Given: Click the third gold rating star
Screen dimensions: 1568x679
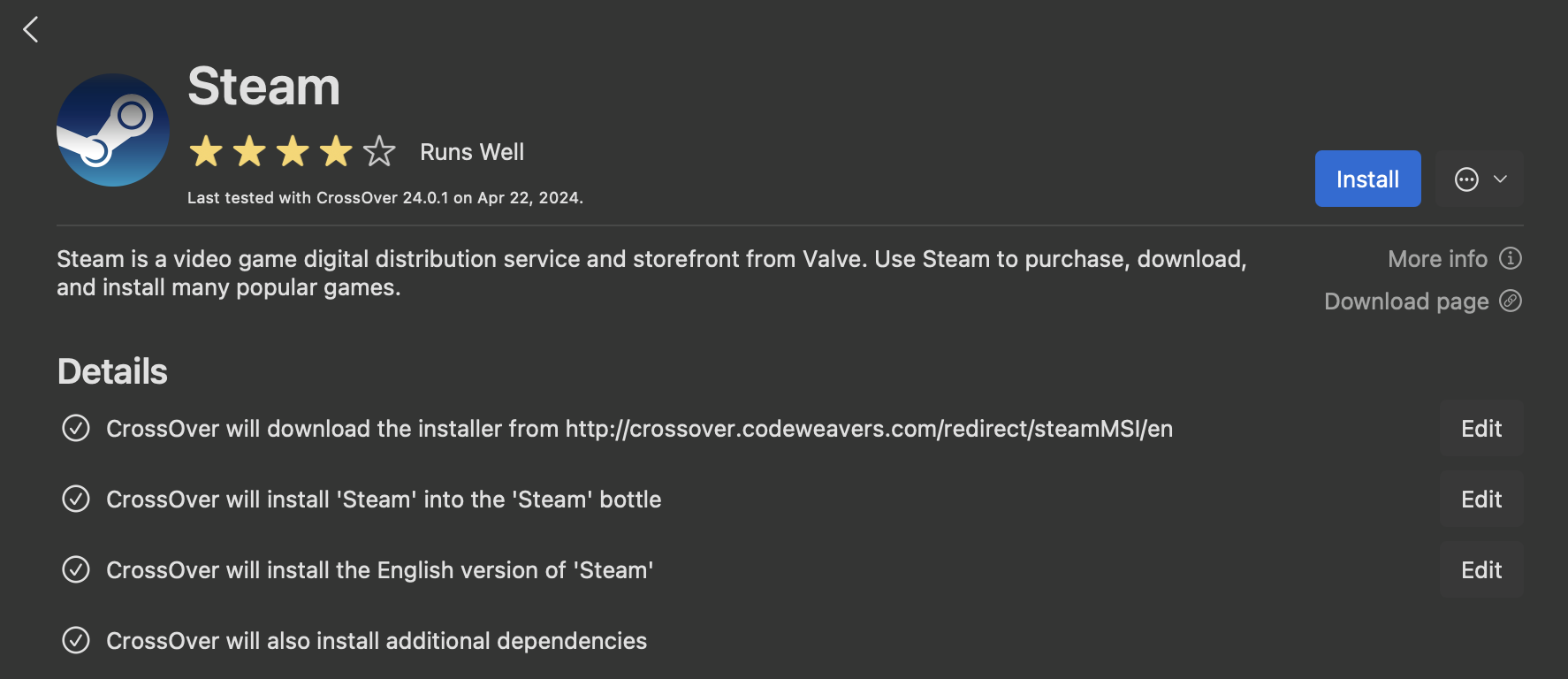Looking at the screenshot, I should pyautogui.click(x=293, y=152).
